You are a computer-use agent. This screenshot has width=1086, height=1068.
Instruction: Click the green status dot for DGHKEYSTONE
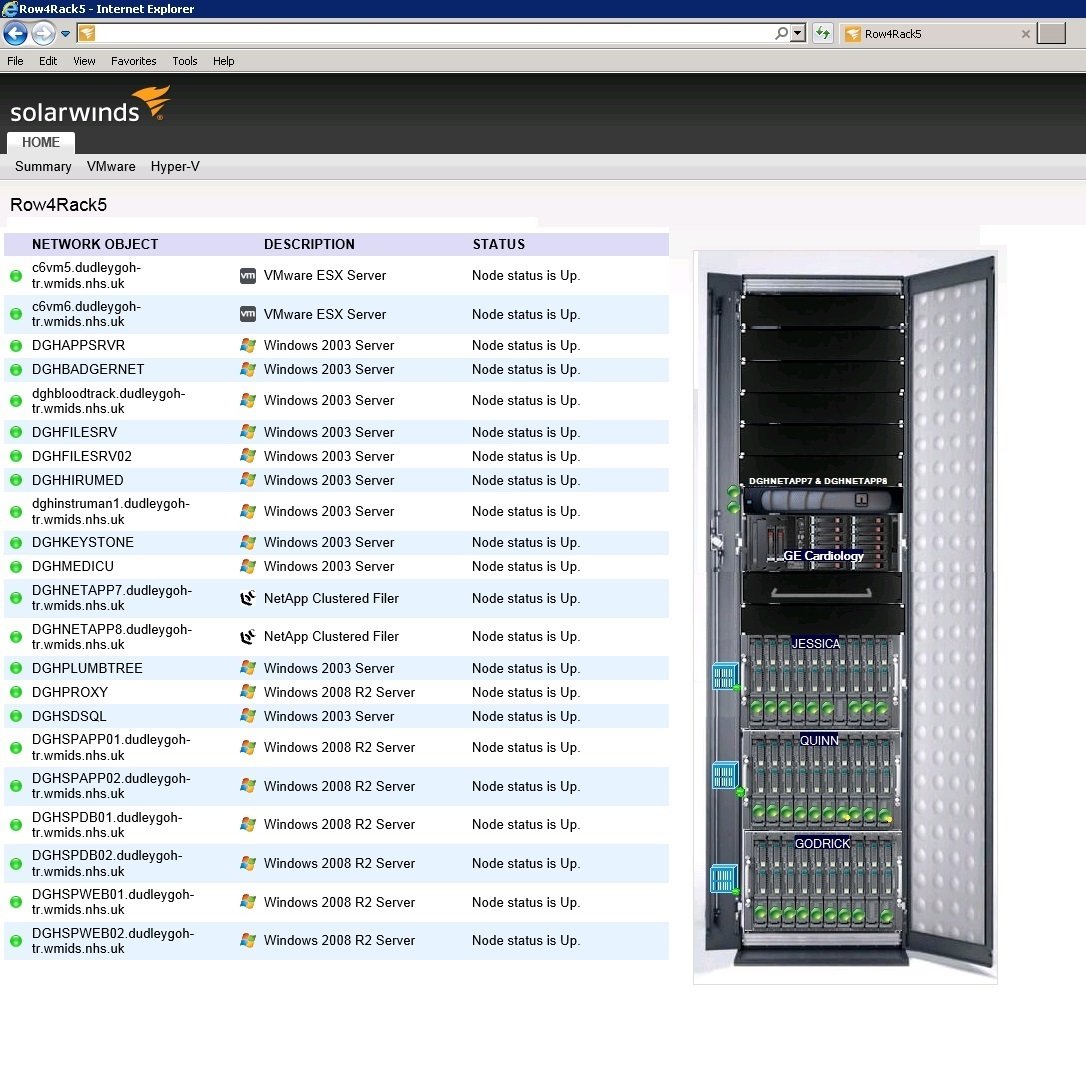click(15, 542)
